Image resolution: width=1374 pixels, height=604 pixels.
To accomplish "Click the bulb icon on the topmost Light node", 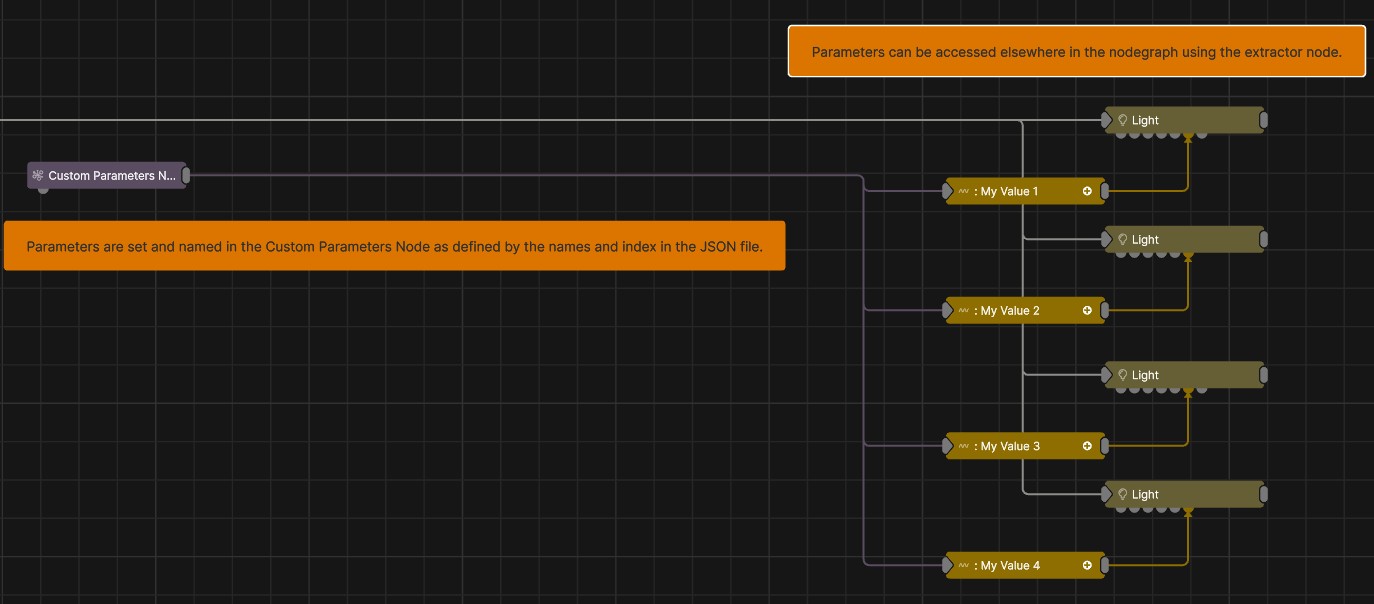I will click(x=1123, y=120).
